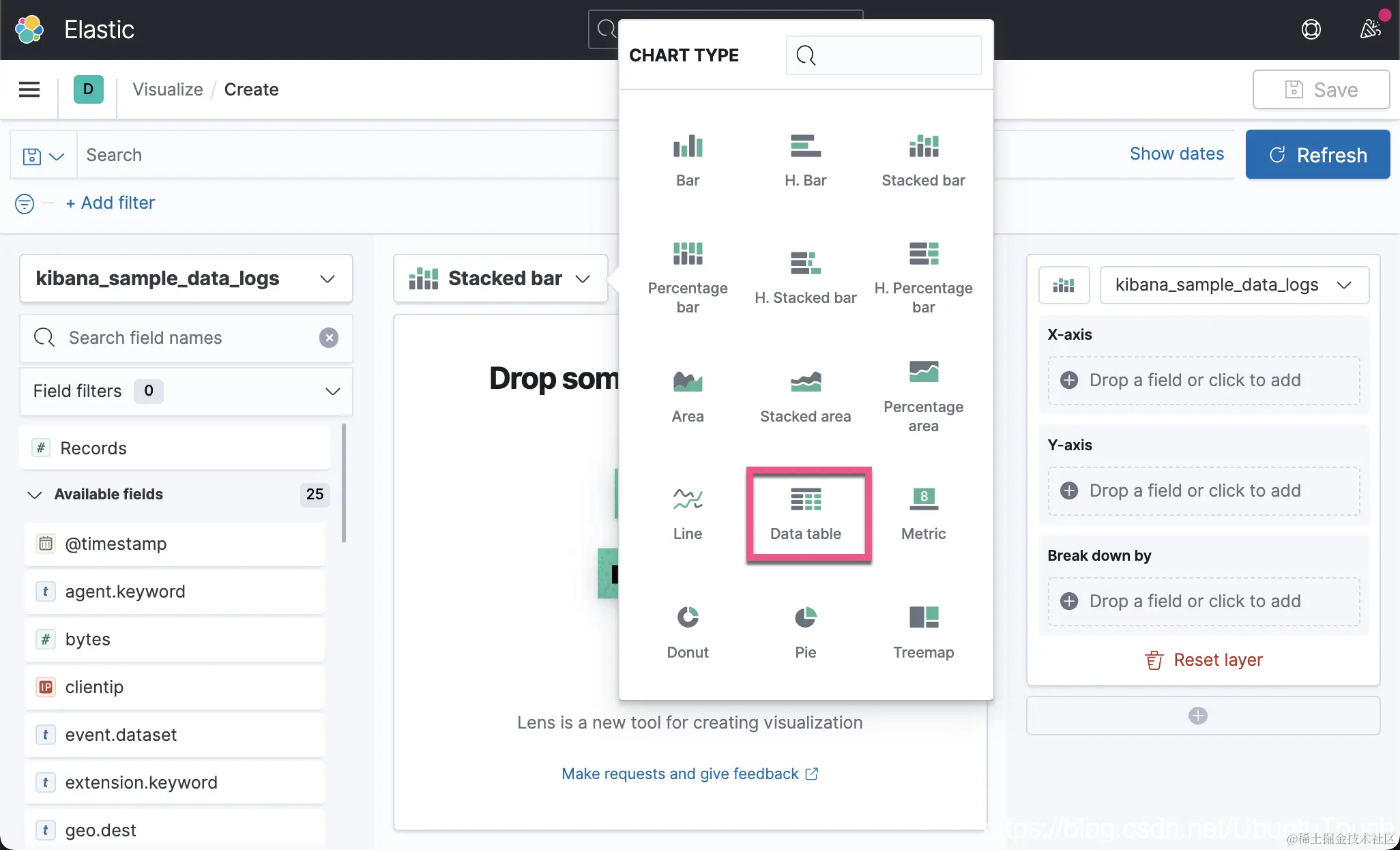
Task: Open the hamburger navigation menu
Action: (x=29, y=89)
